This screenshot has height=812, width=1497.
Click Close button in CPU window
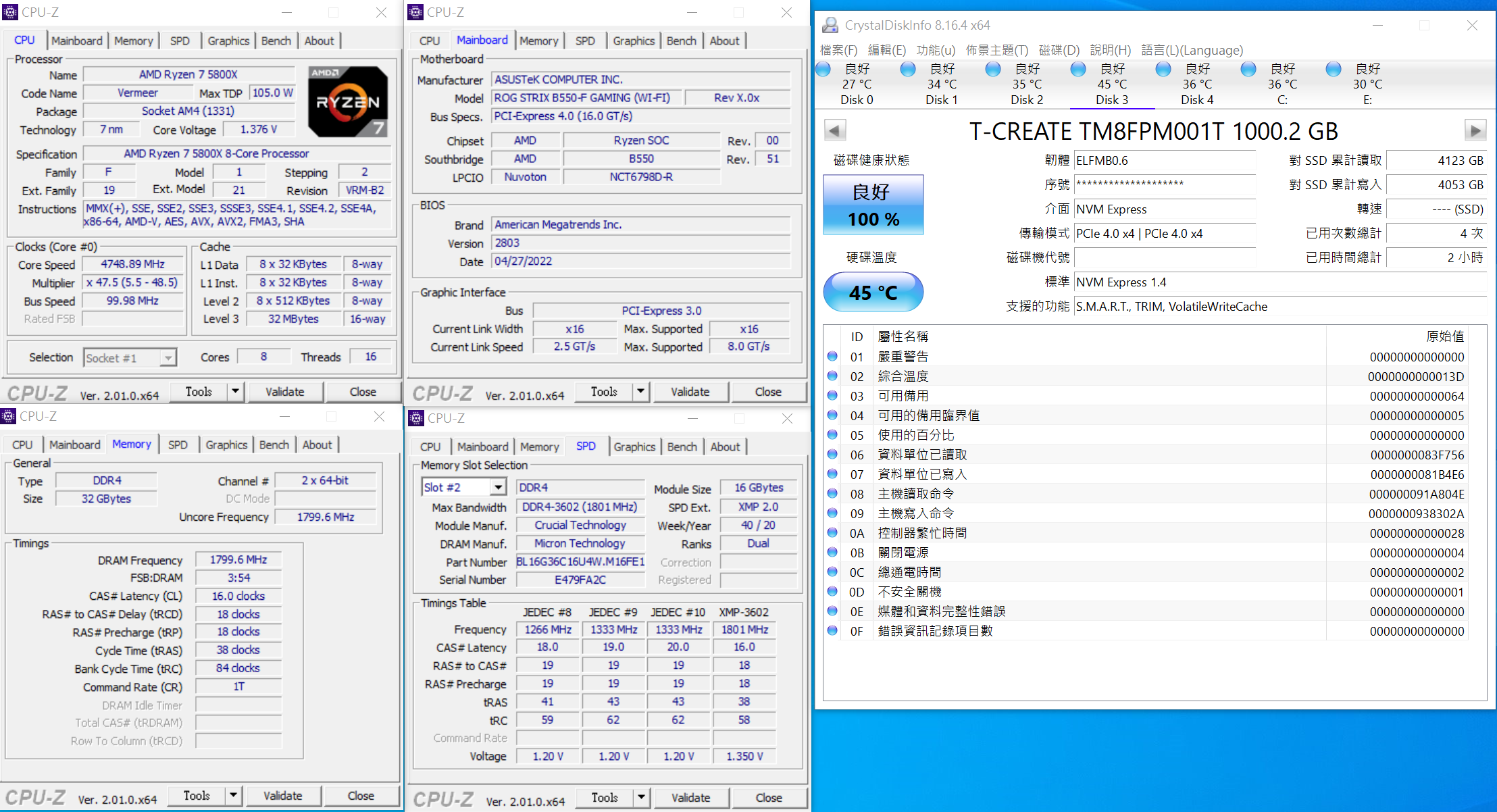point(363,391)
